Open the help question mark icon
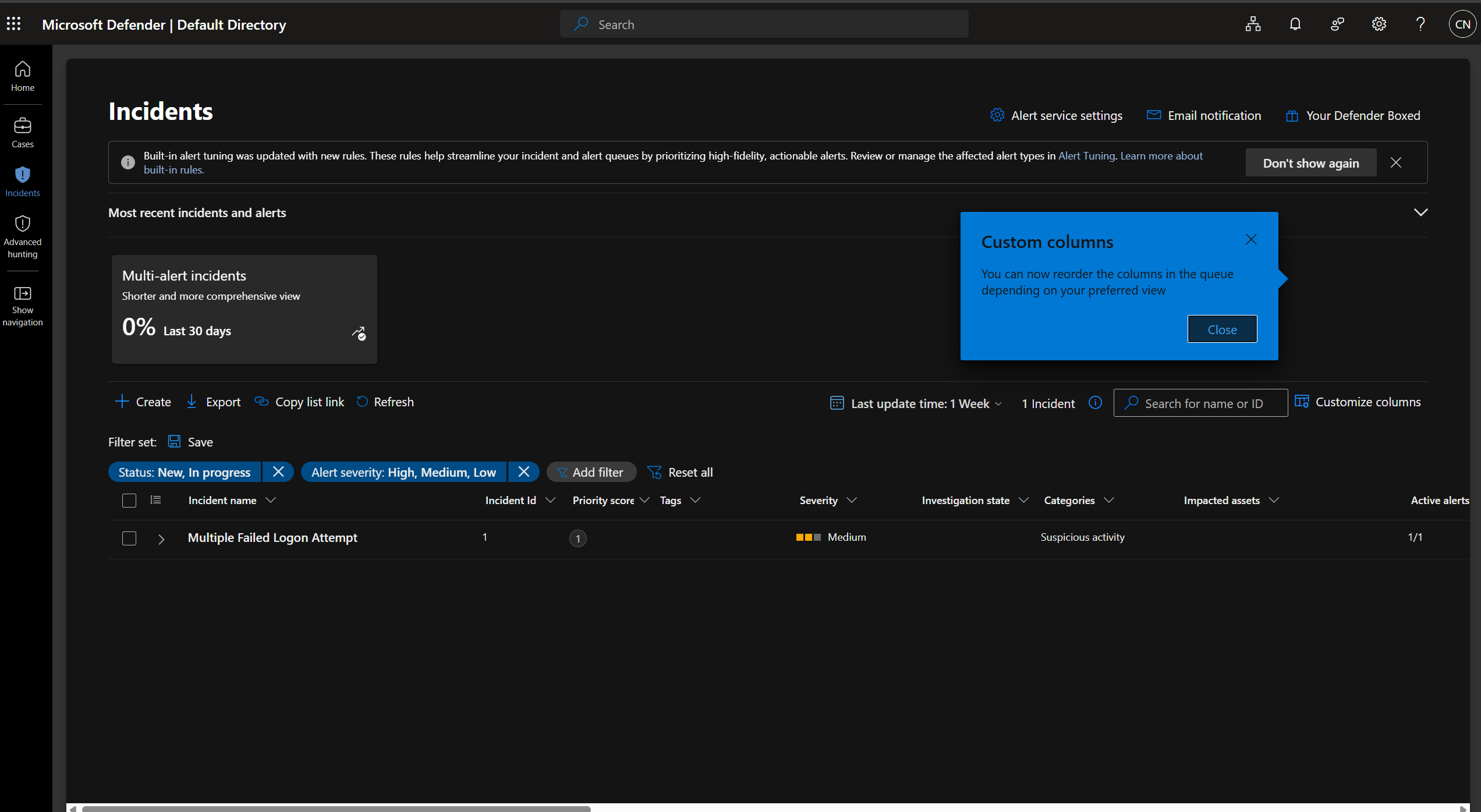Image resolution: width=1481 pixels, height=812 pixels. pos(1420,24)
